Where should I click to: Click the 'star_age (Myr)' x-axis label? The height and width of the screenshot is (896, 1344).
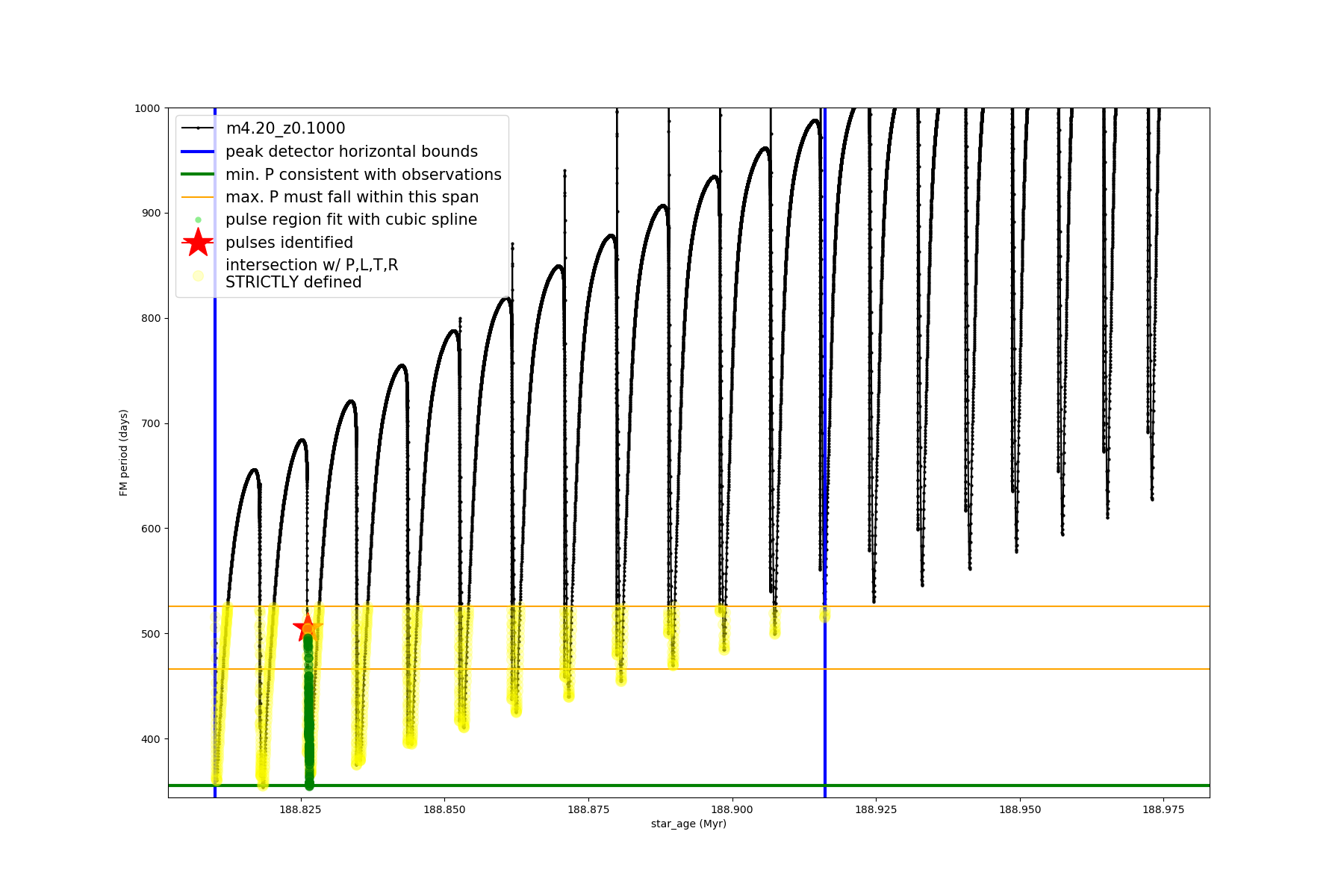688,824
